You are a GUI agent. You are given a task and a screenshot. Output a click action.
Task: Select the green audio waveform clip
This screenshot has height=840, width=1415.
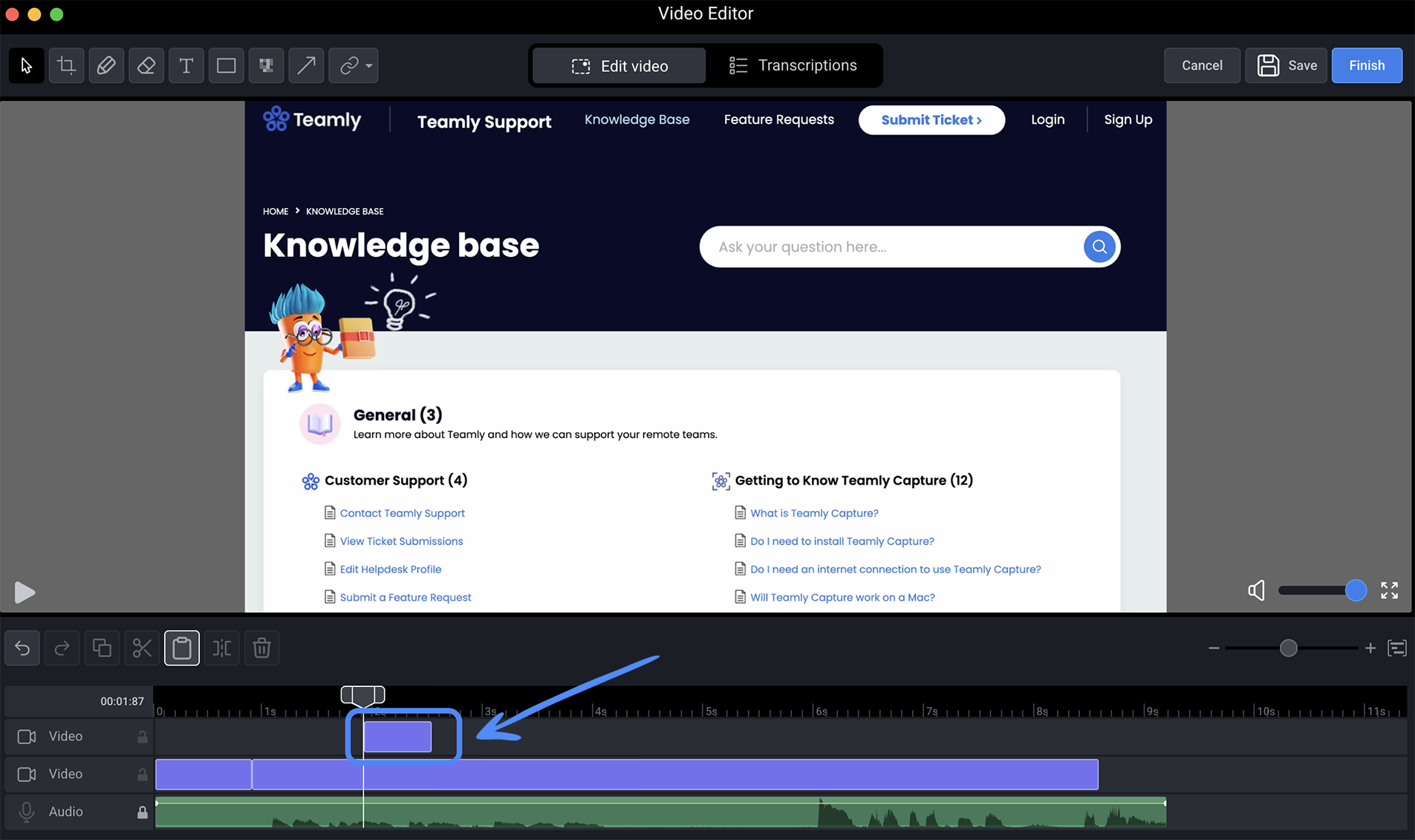pos(660,813)
